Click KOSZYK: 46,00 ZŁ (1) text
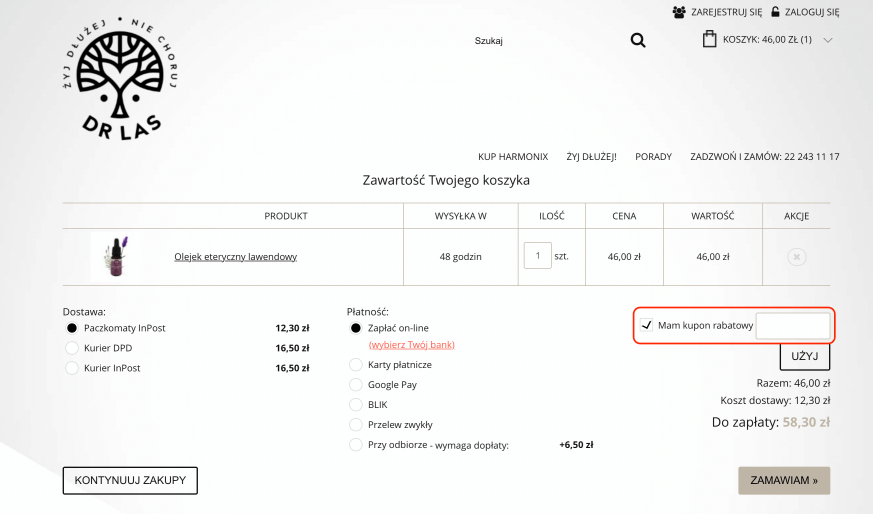Image resolution: width=873 pixels, height=514 pixels. [767, 40]
